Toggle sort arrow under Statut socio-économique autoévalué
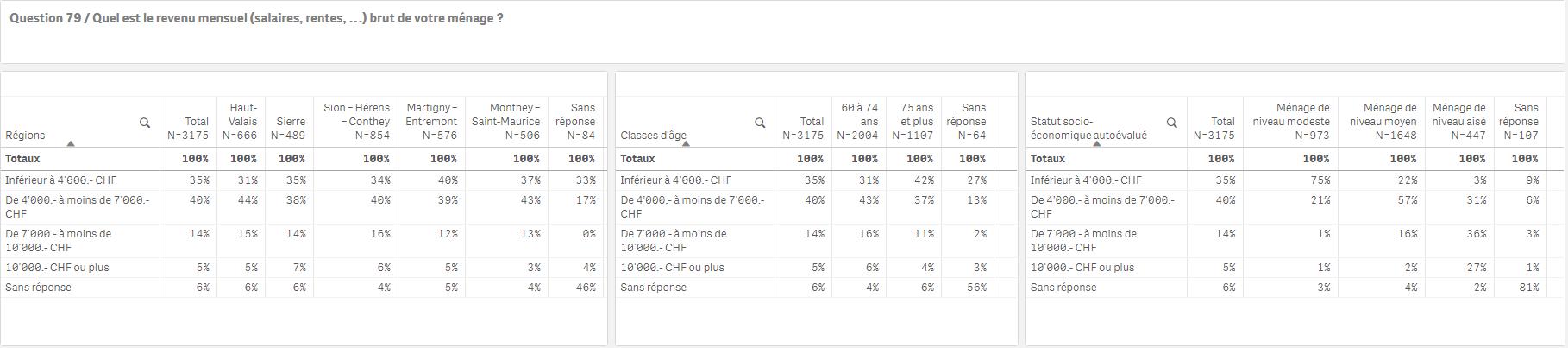Screen dimensions: 1568x348 pos(1097,144)
